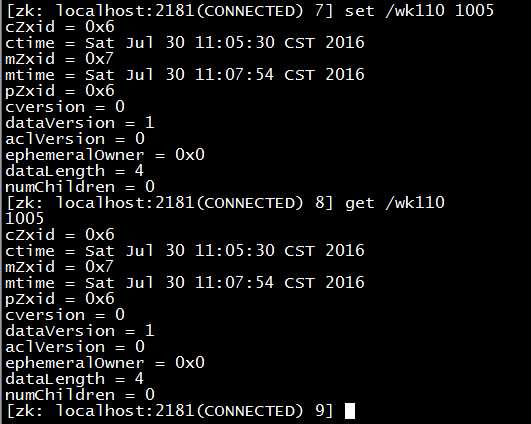Click the first cversion = 0 line
Screen dimensions: 531x424
point(65,107)
